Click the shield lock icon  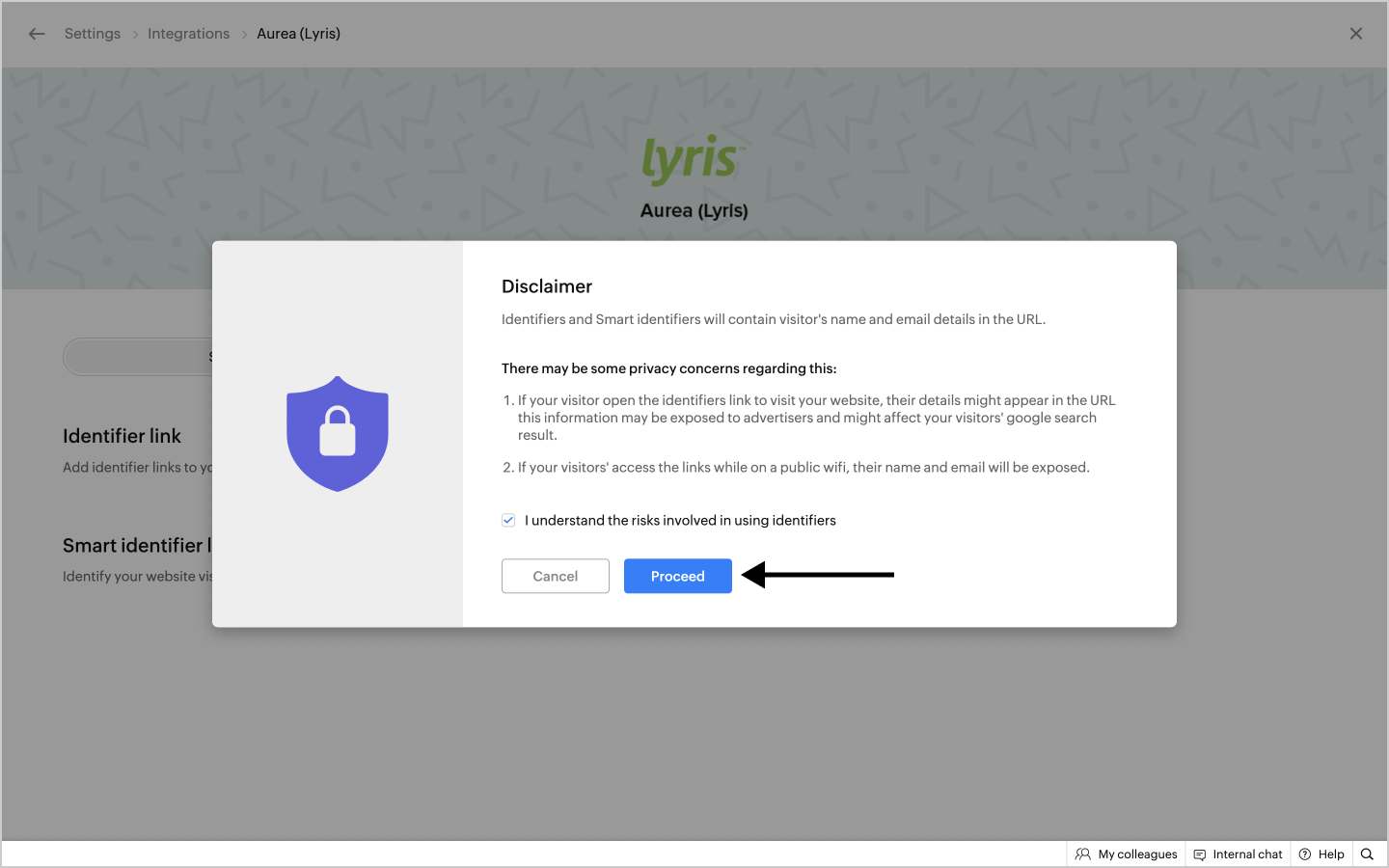(x=338, y=434)
